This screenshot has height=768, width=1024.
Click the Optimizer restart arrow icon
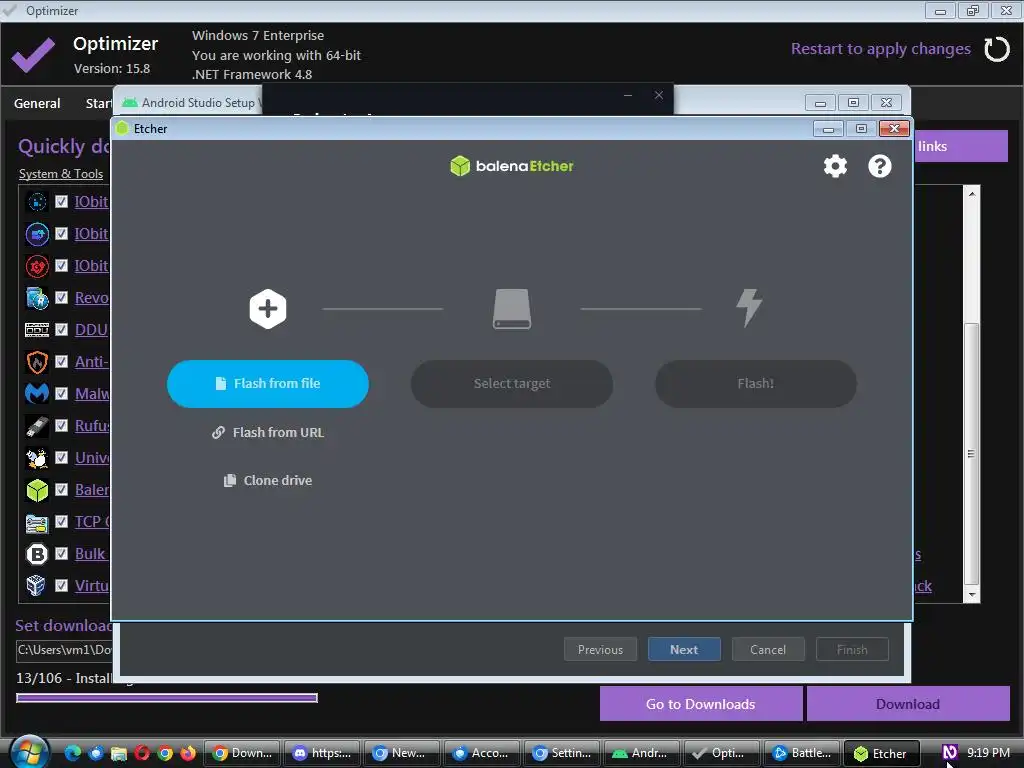click(x=997, y=49)
